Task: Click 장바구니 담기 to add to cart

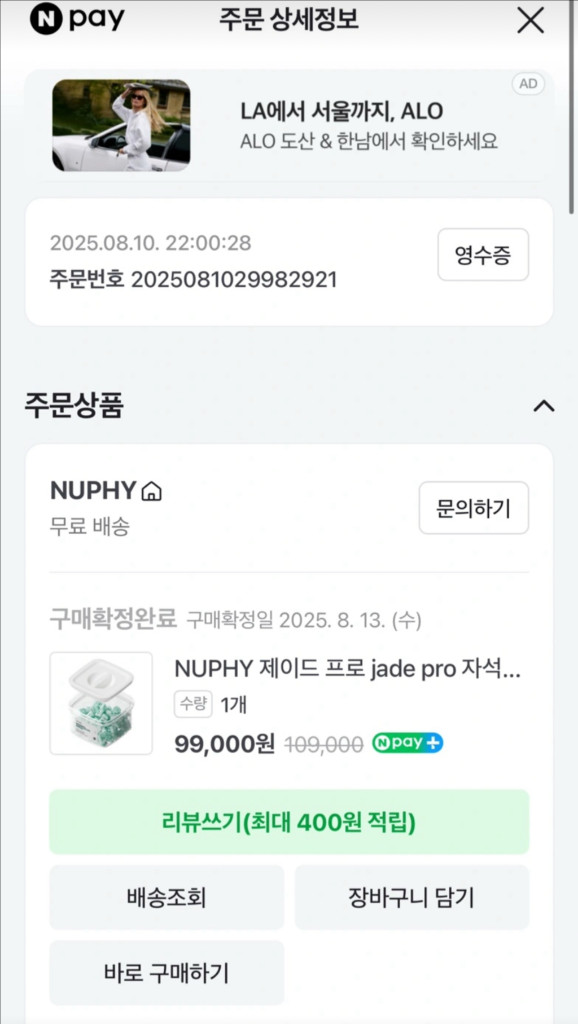Action: coord(412,897)
